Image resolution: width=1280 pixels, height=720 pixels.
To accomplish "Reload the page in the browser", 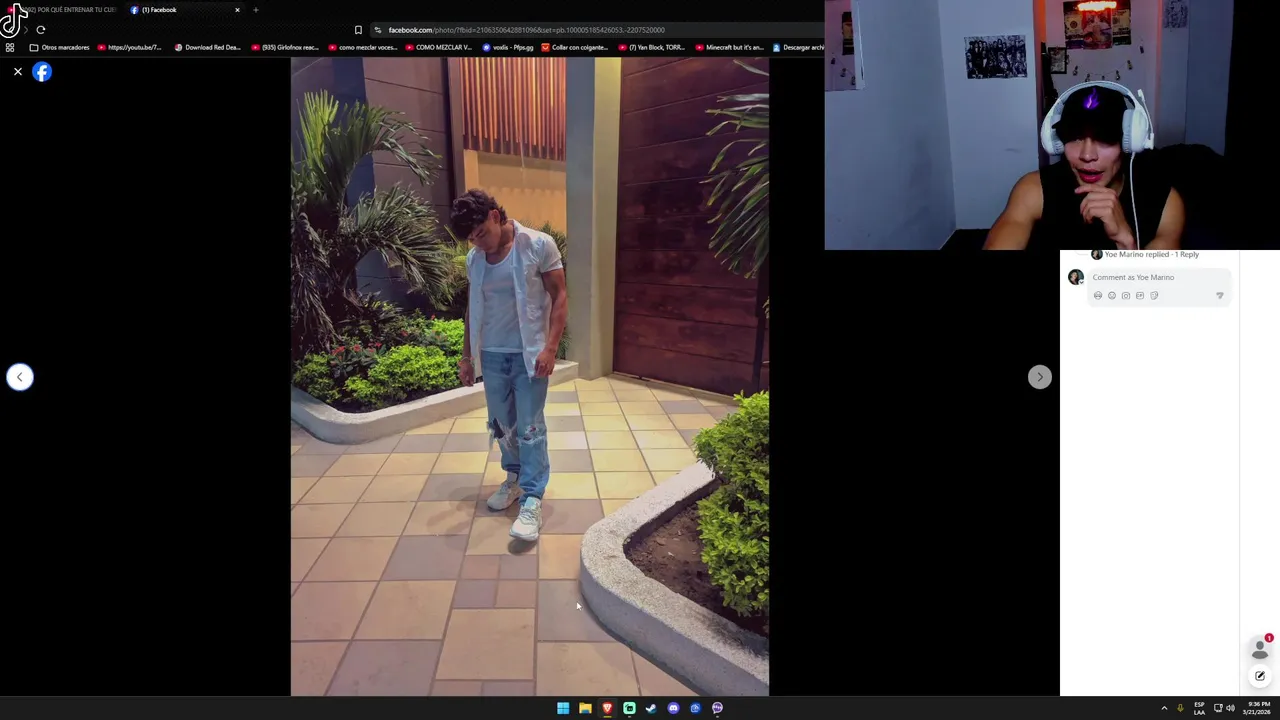I will click(x=41, y=30).
